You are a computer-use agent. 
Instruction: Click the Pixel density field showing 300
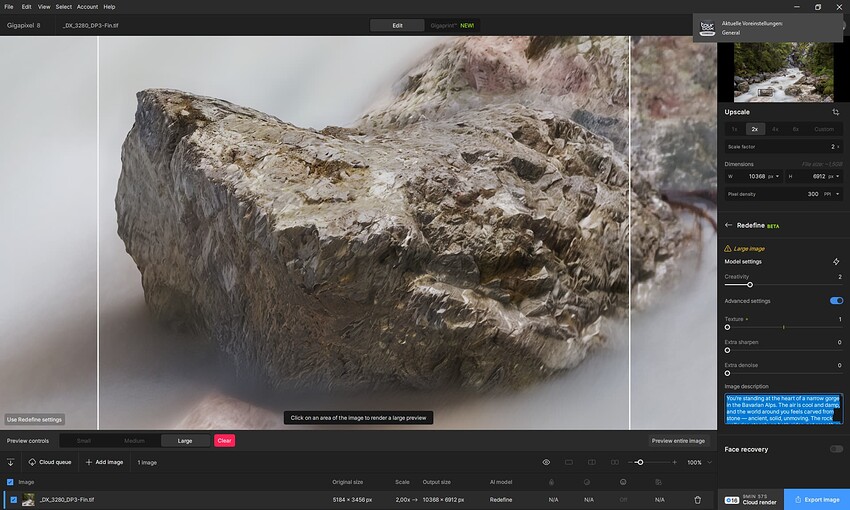(783, 194)
